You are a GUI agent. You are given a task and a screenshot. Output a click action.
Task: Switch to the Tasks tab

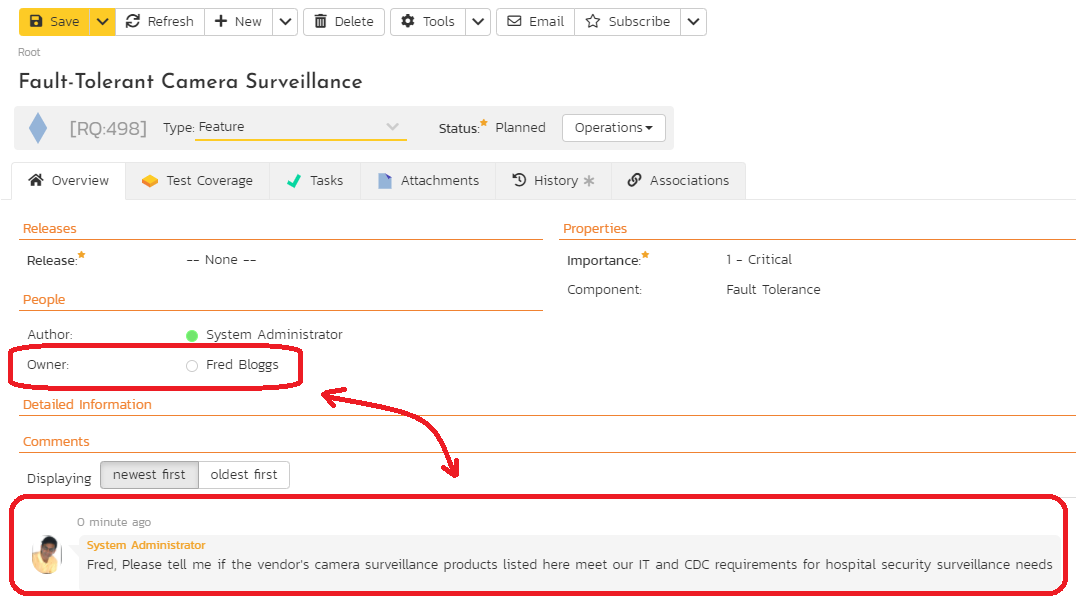pyautogui.click(x=314, y=181)
